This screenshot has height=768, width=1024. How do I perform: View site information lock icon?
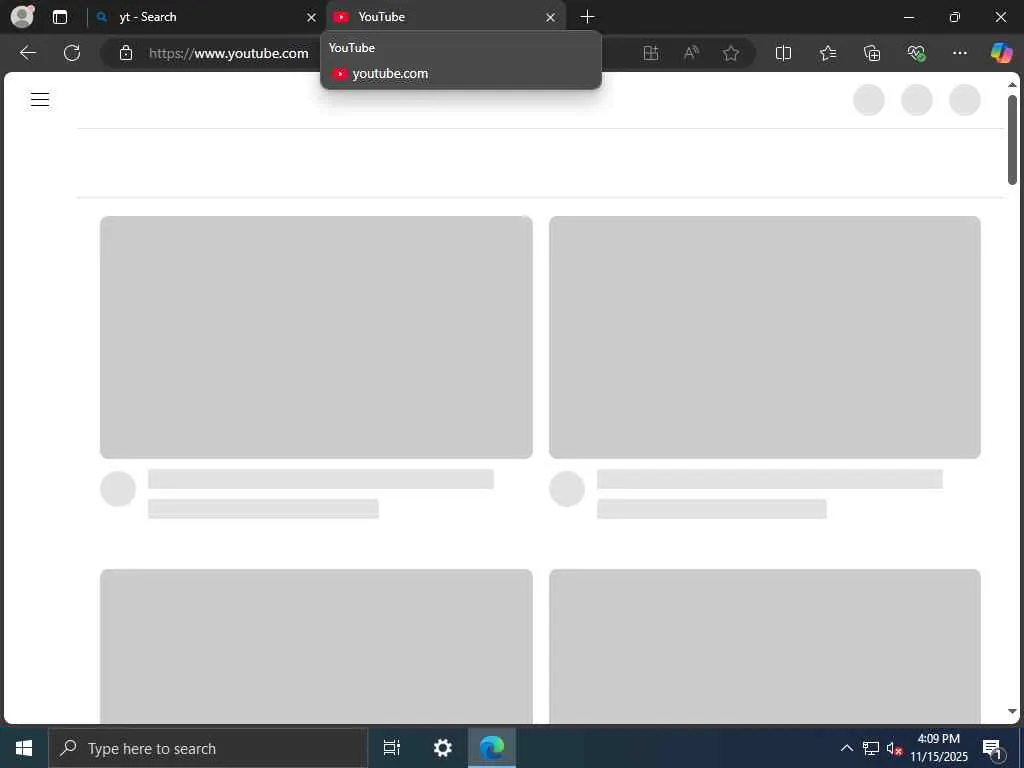pos(126,53)
